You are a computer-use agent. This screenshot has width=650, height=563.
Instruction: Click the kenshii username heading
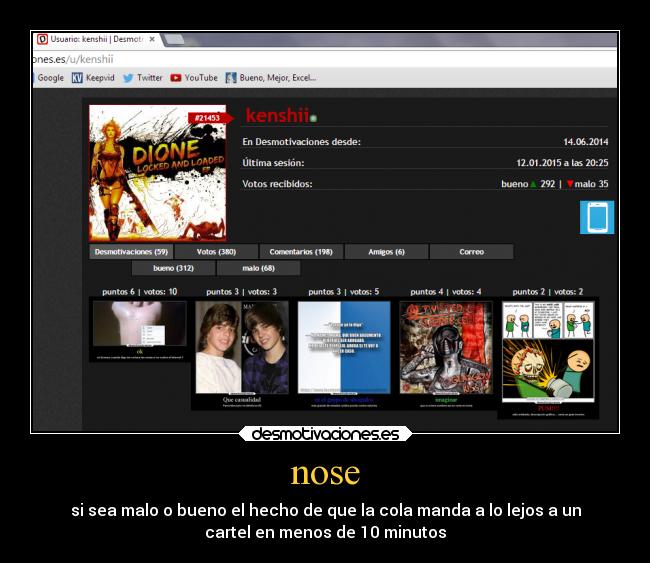click(x=277, y=115)
